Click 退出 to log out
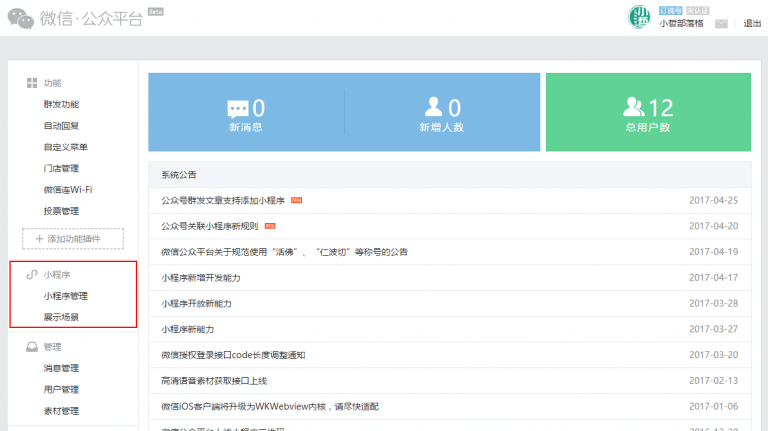Viewport: 768px width, 431px height. [x=752, y=24]
